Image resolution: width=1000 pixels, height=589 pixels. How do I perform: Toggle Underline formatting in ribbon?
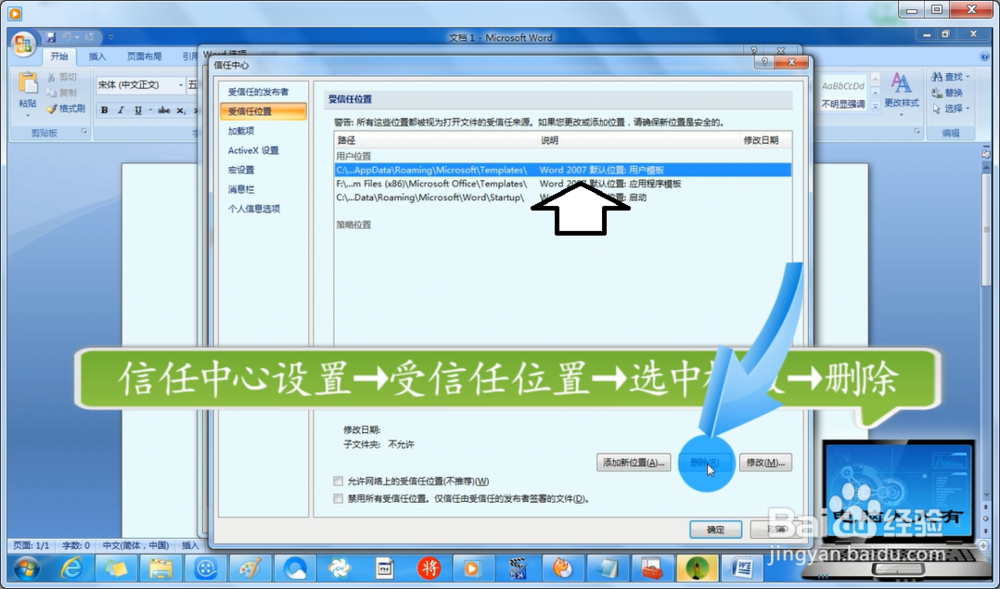(138, 110)
